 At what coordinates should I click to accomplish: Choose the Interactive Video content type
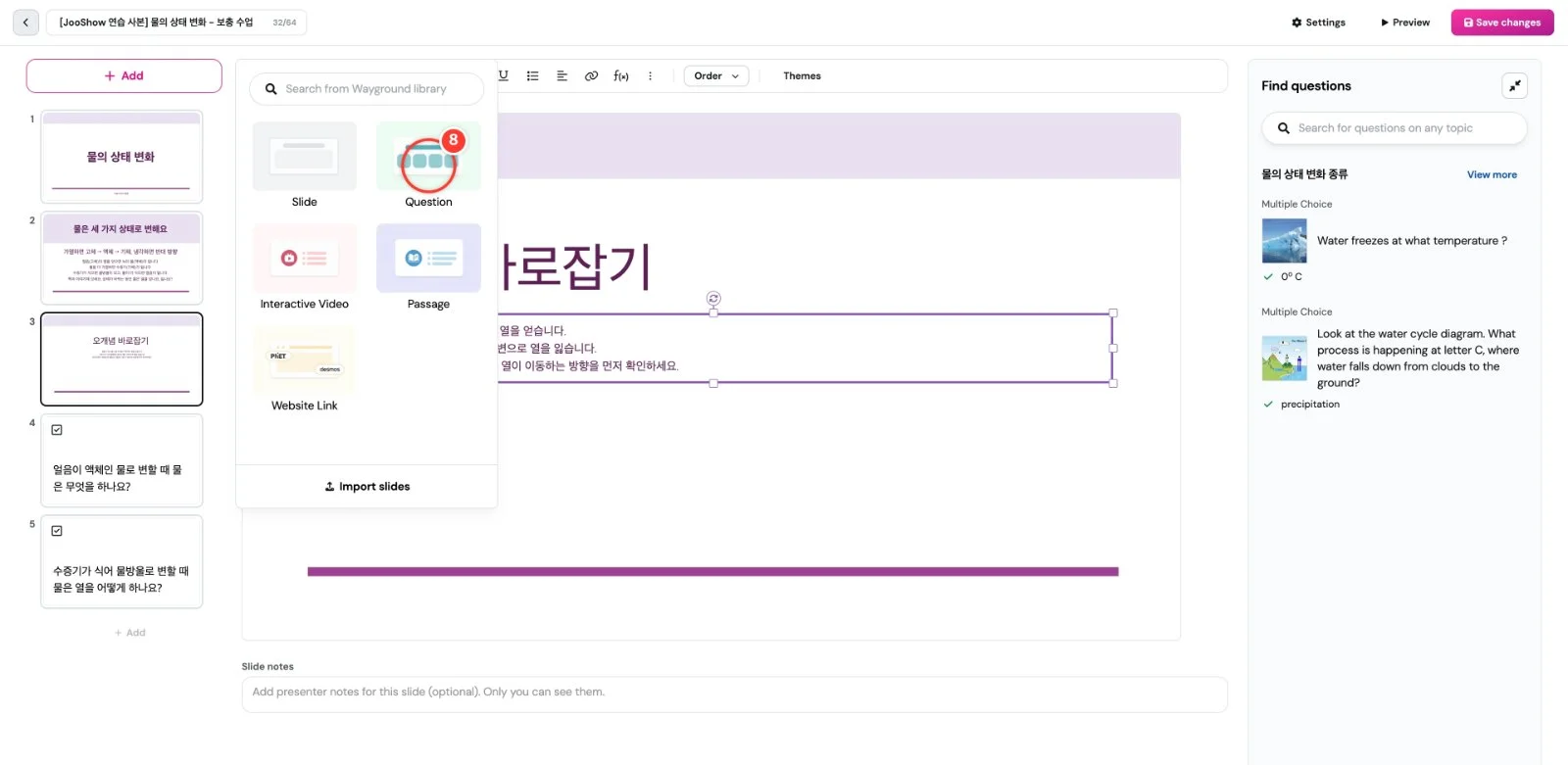click(305, 267)
